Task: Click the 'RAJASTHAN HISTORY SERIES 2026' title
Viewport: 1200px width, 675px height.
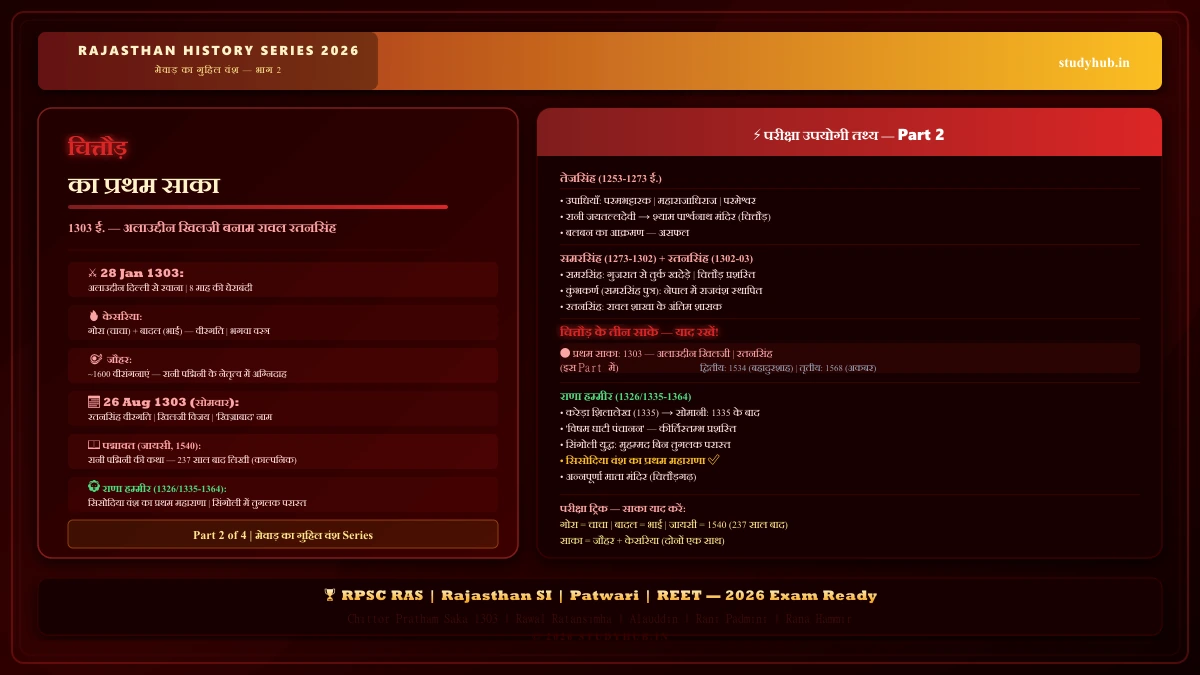Action: (218, 51)
